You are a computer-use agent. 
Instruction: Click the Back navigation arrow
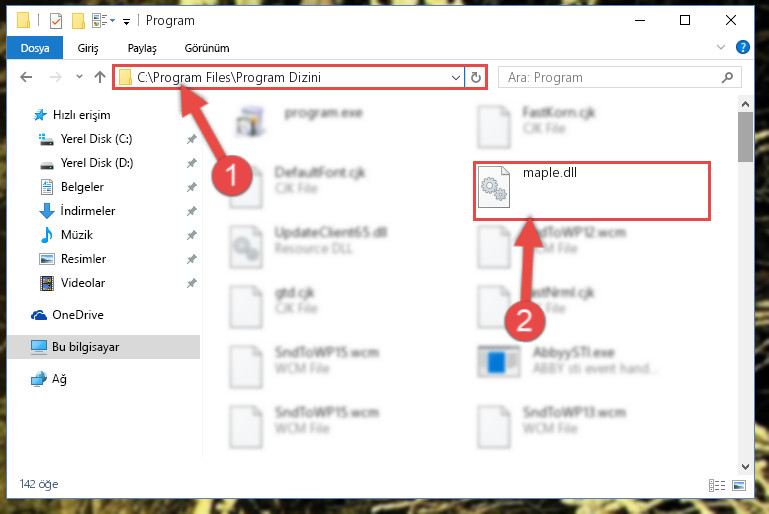tap(26, 77)
